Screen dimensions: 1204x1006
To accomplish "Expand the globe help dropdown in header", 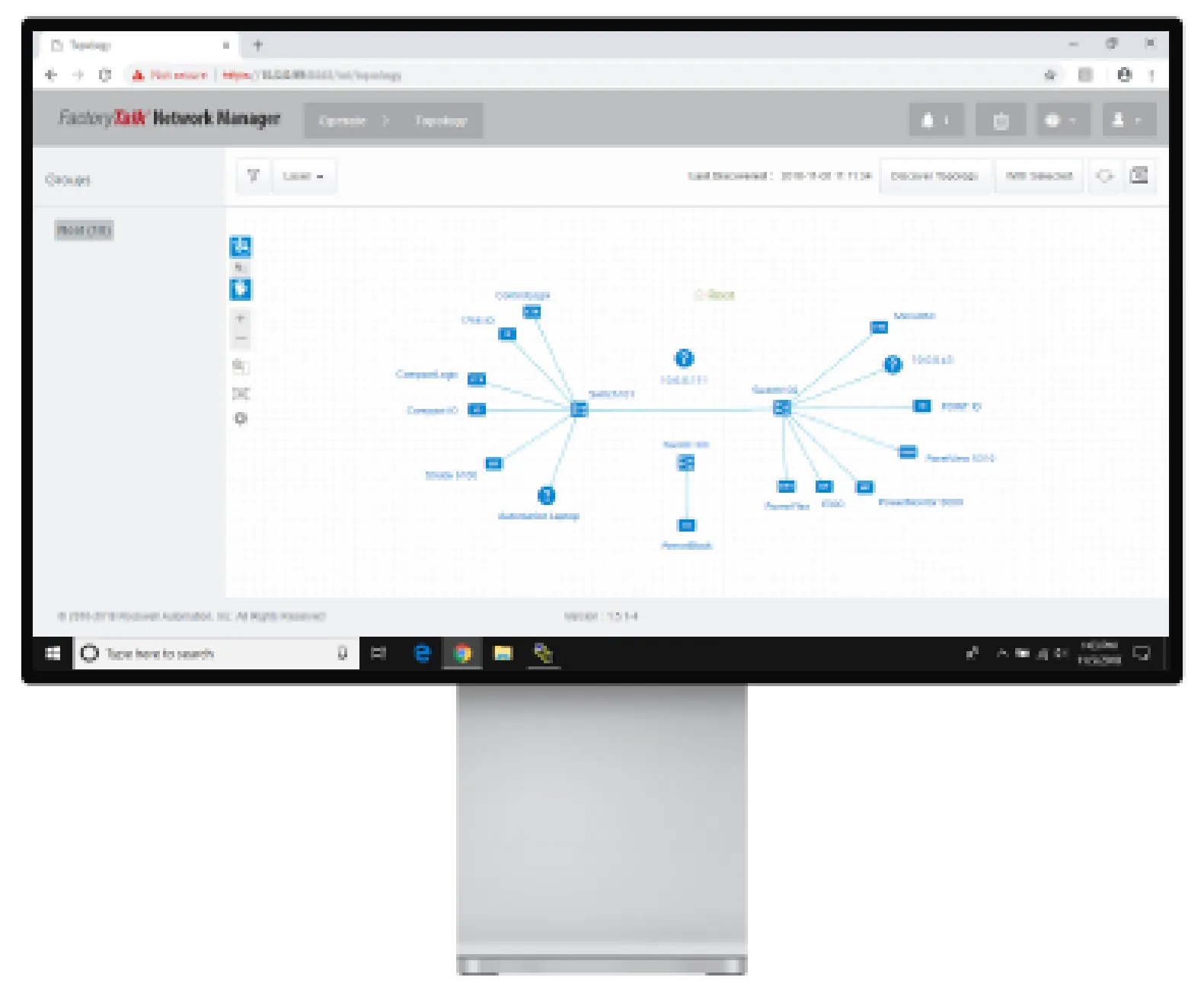I will pos(1062,120).
